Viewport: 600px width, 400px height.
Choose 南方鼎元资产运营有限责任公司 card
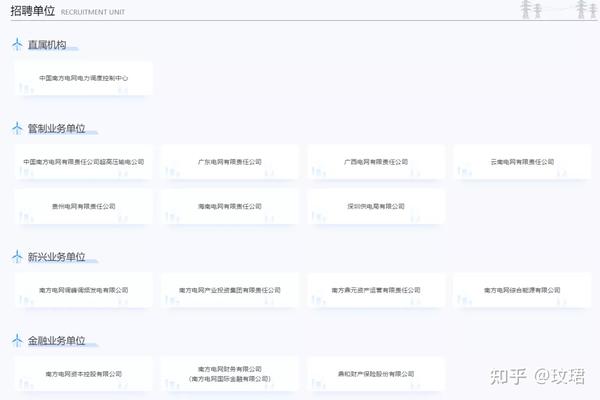click(x=376, y=290)
